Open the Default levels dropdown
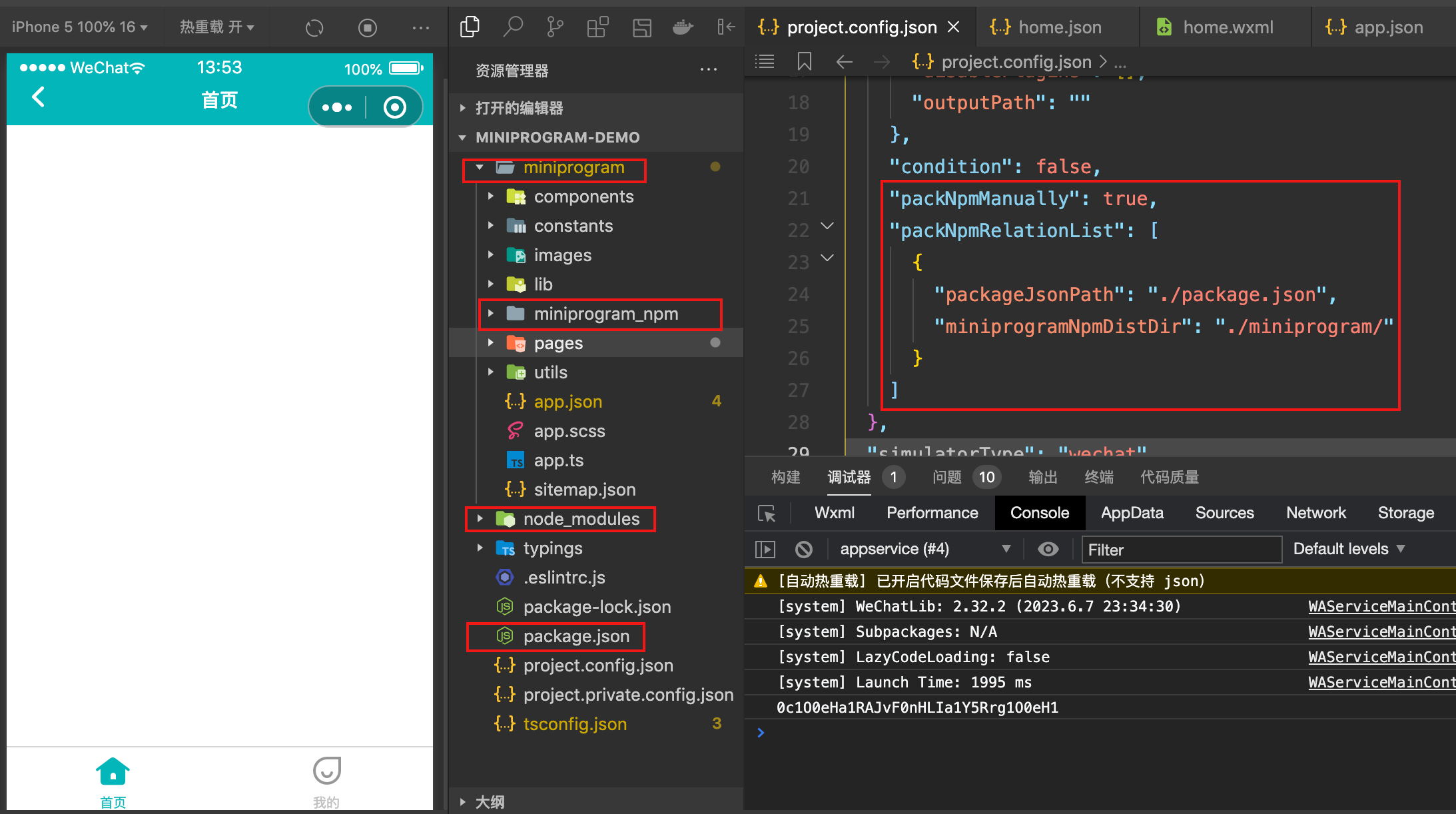Image resolution: width=1456 pixels, height=814 pixels. click(x=1349, y=549)
